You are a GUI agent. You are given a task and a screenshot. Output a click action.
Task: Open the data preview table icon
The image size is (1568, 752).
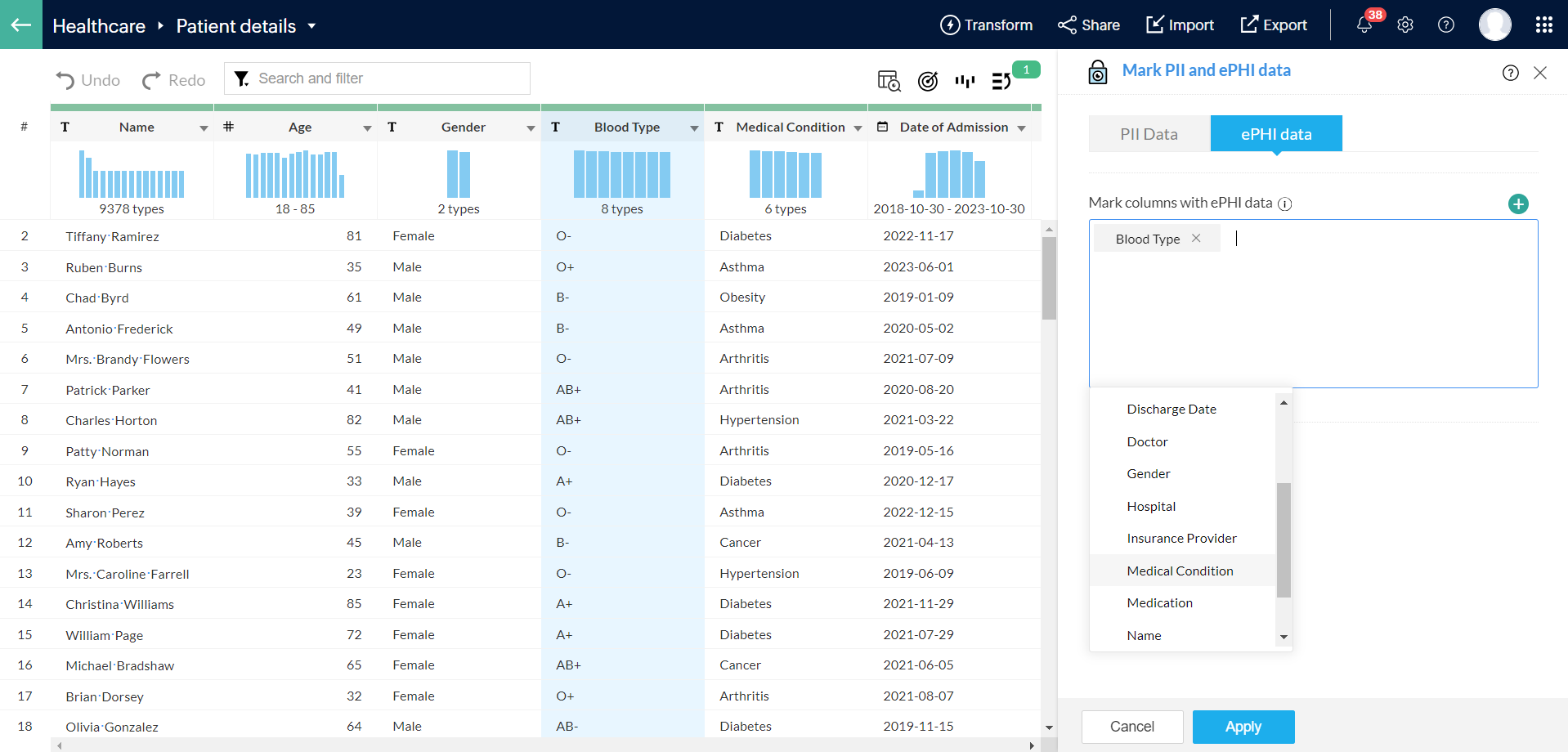tap(889, 80)
